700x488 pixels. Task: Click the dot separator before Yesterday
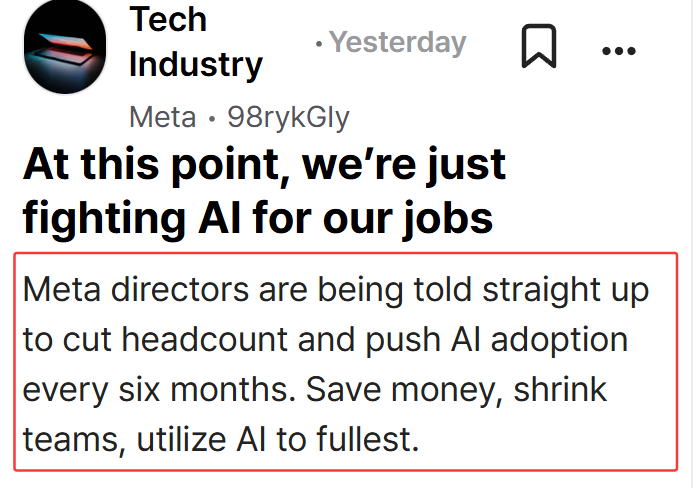click(x=318, y=44)
